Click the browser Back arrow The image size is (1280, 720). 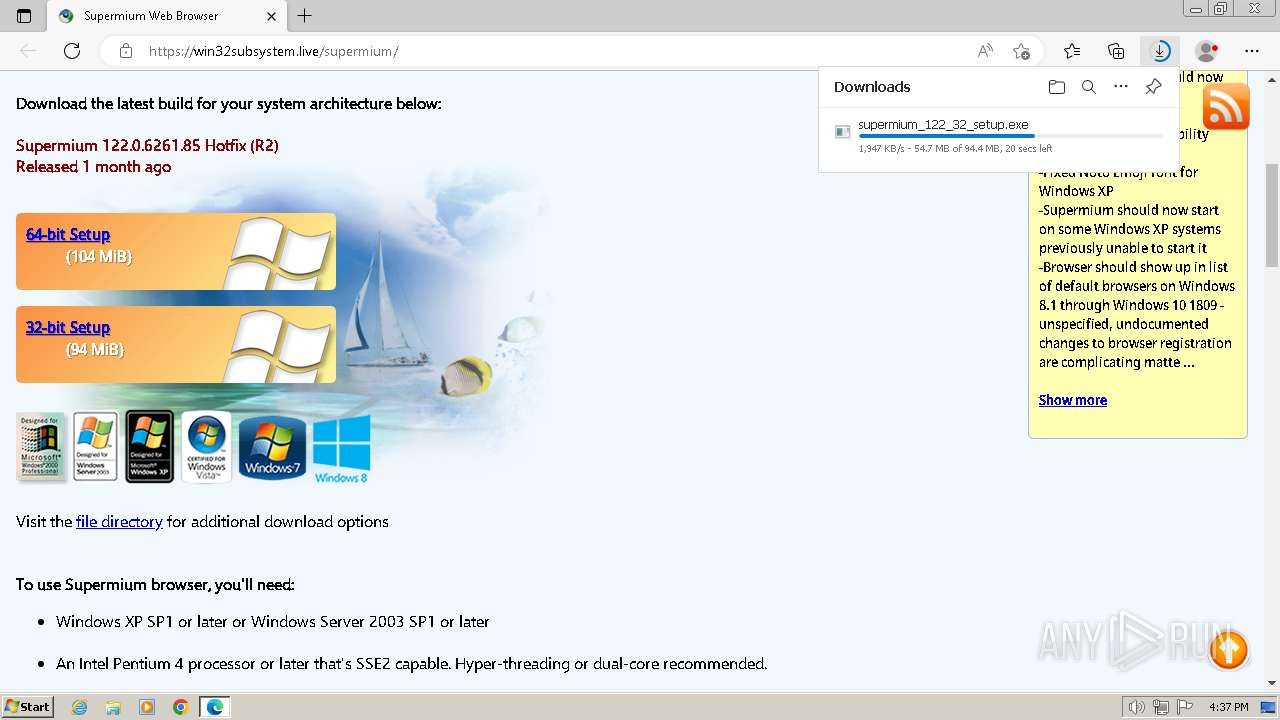coord(28,51)
